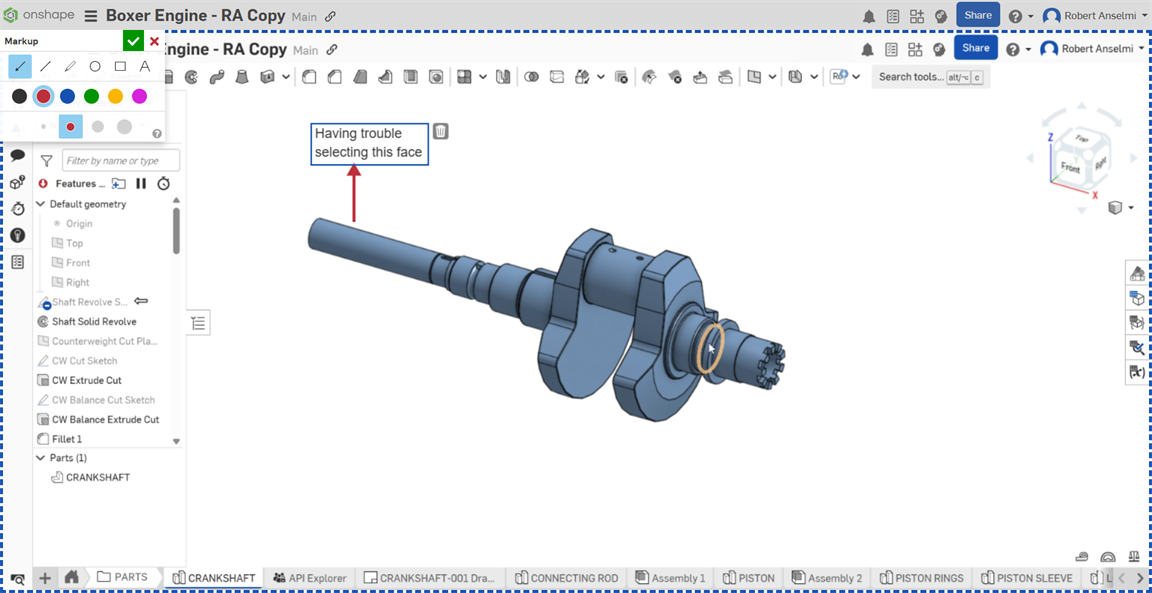
Task: Click the Front face of the view cube
Action: 1070,169
